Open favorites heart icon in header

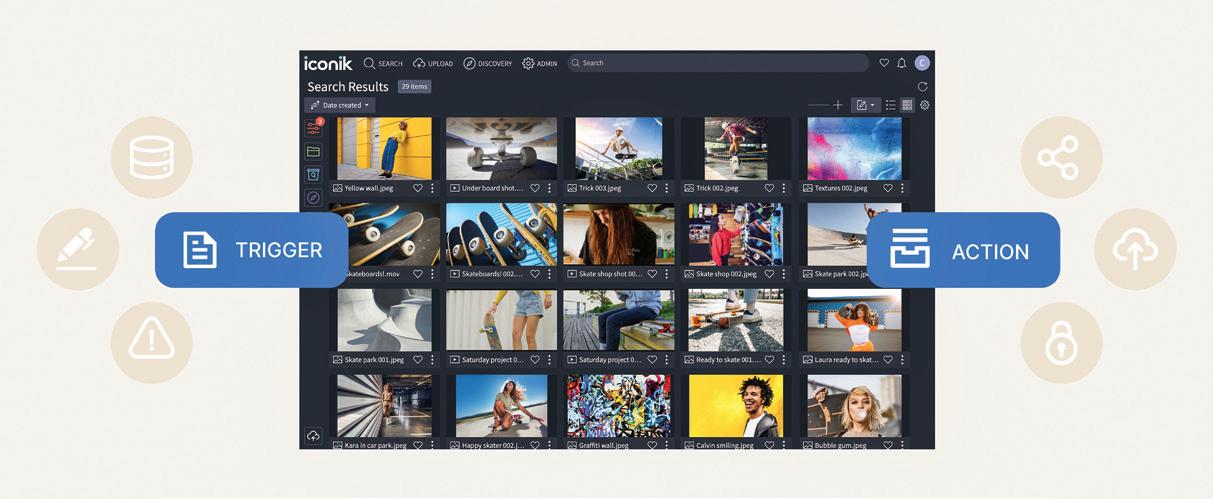884,63
